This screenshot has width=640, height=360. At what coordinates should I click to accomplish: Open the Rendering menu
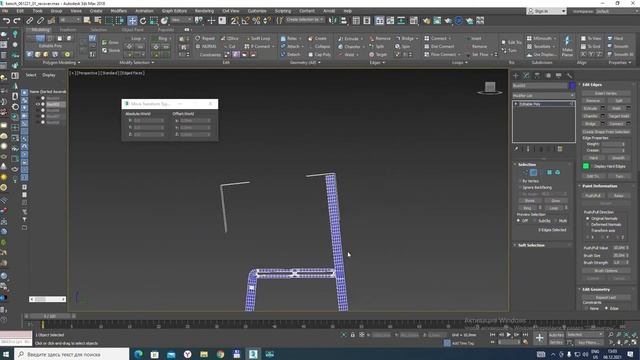204,11
